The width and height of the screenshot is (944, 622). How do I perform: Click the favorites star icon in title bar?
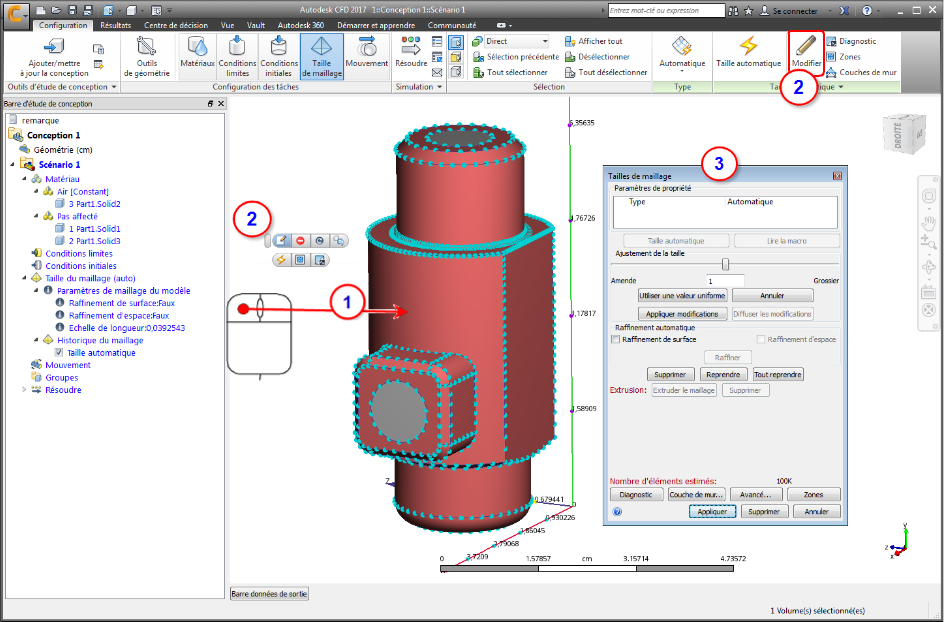coord(748,10)
